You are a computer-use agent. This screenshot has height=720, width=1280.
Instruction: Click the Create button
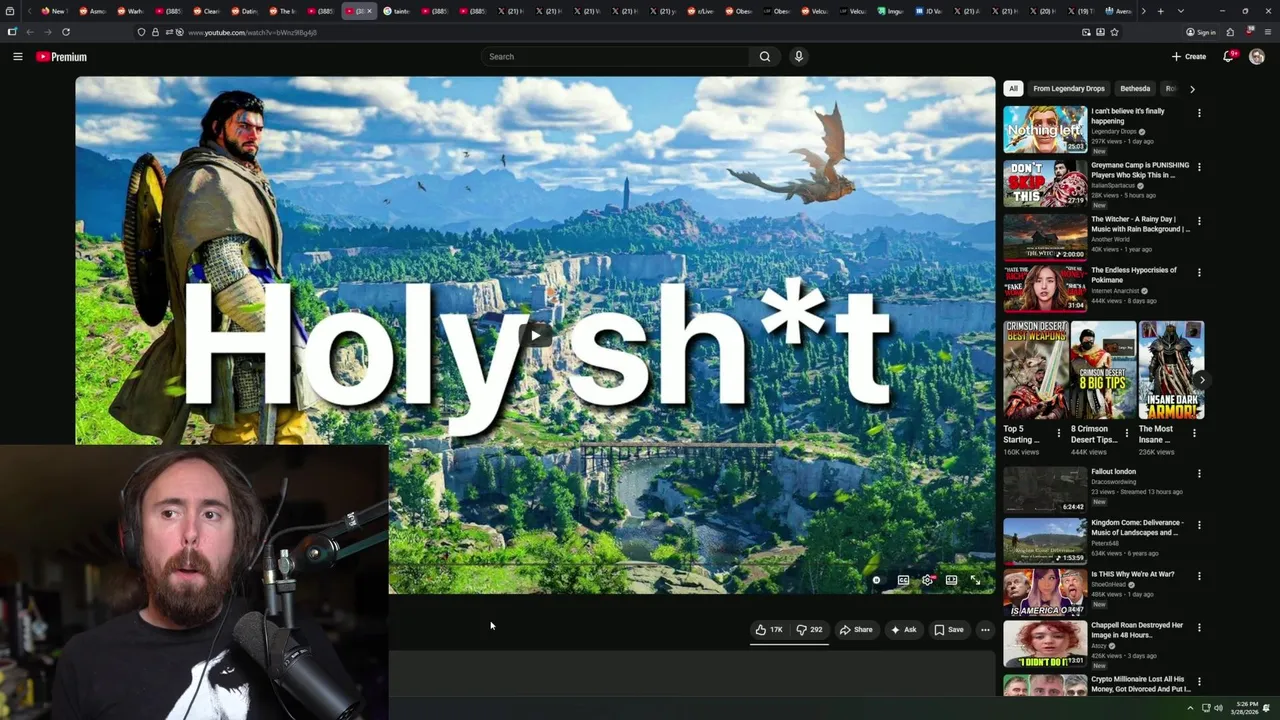[x=1188, y=57]
